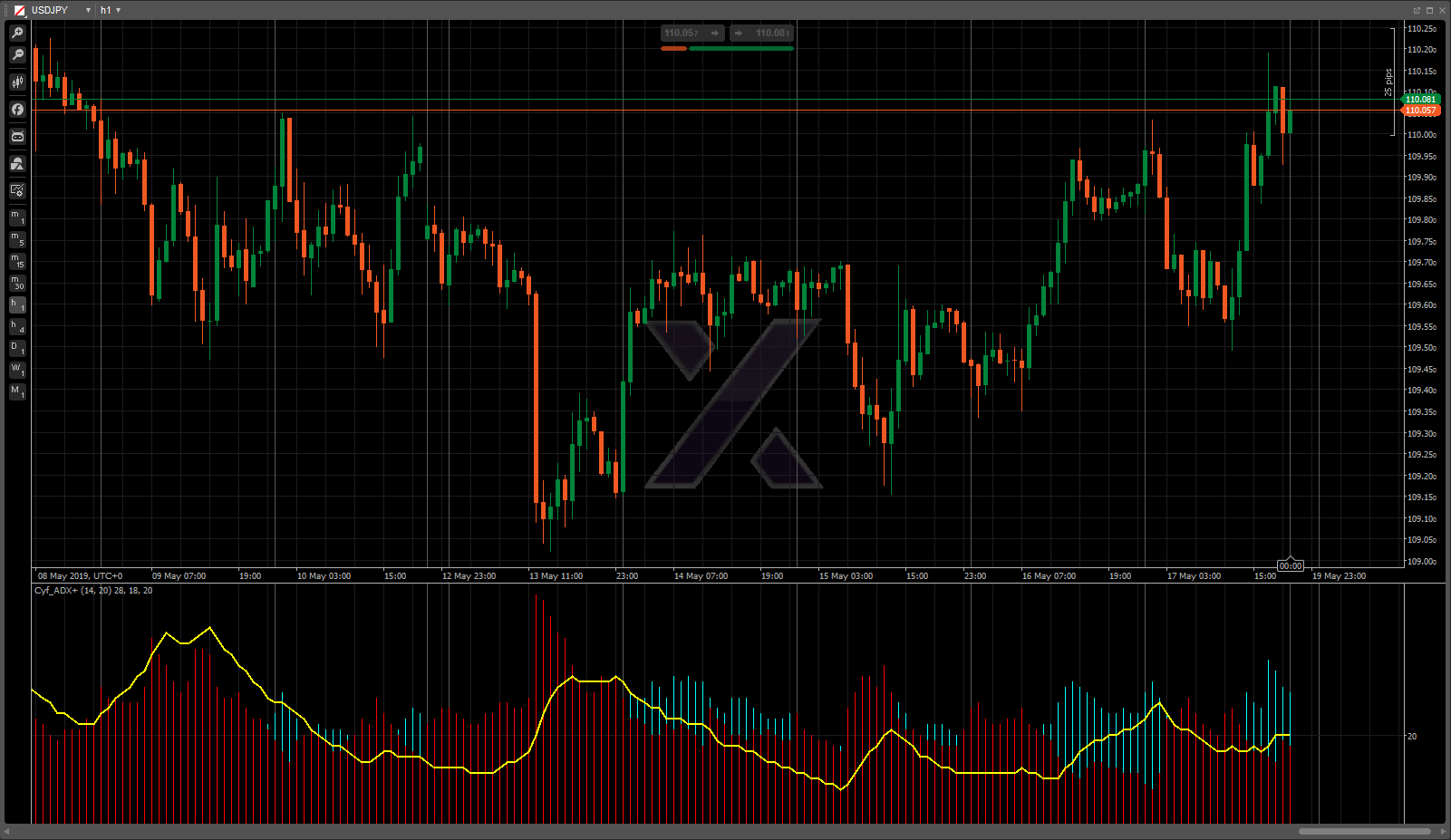1451x840 pixels.
Task: Open the cBot robot icon
Action: pyautogui.click(x=17, y=137)
